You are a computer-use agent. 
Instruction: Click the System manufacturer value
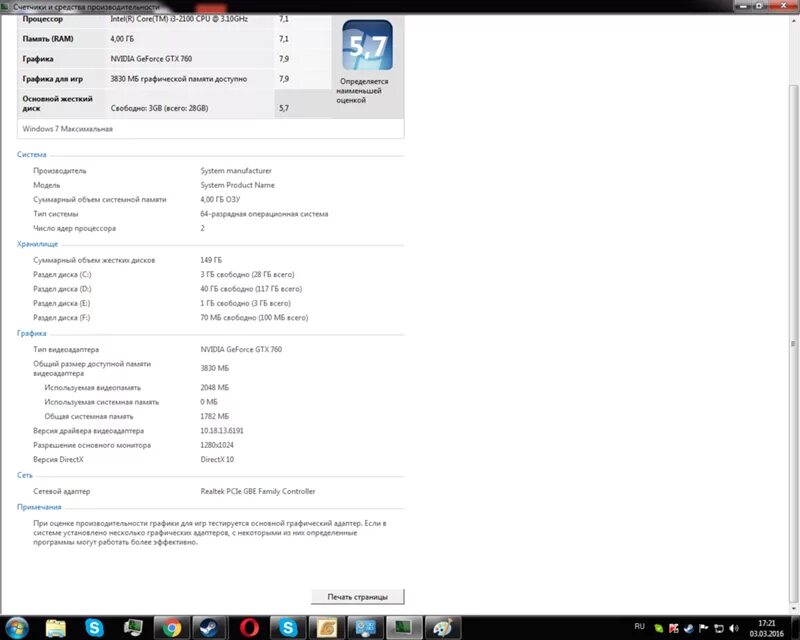tap(236, 170)
